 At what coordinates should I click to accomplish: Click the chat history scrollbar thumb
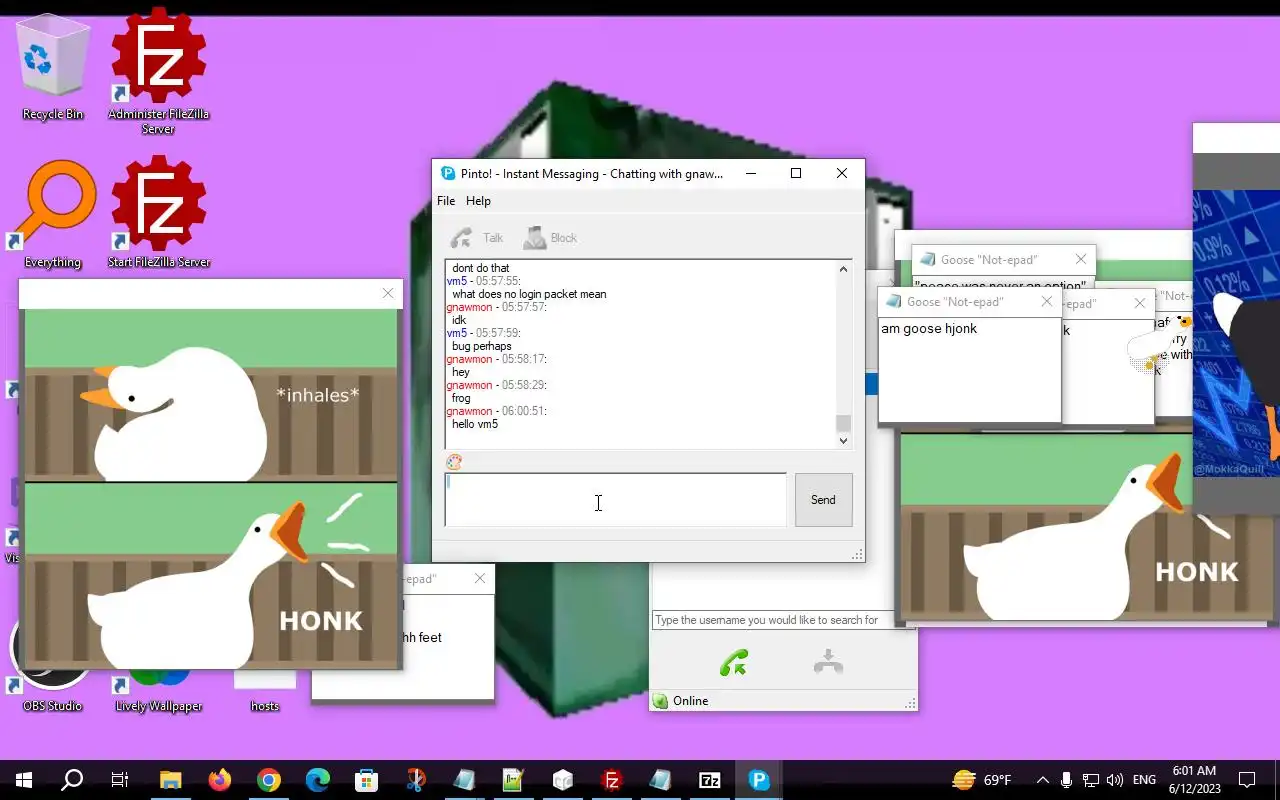(843, 423)
